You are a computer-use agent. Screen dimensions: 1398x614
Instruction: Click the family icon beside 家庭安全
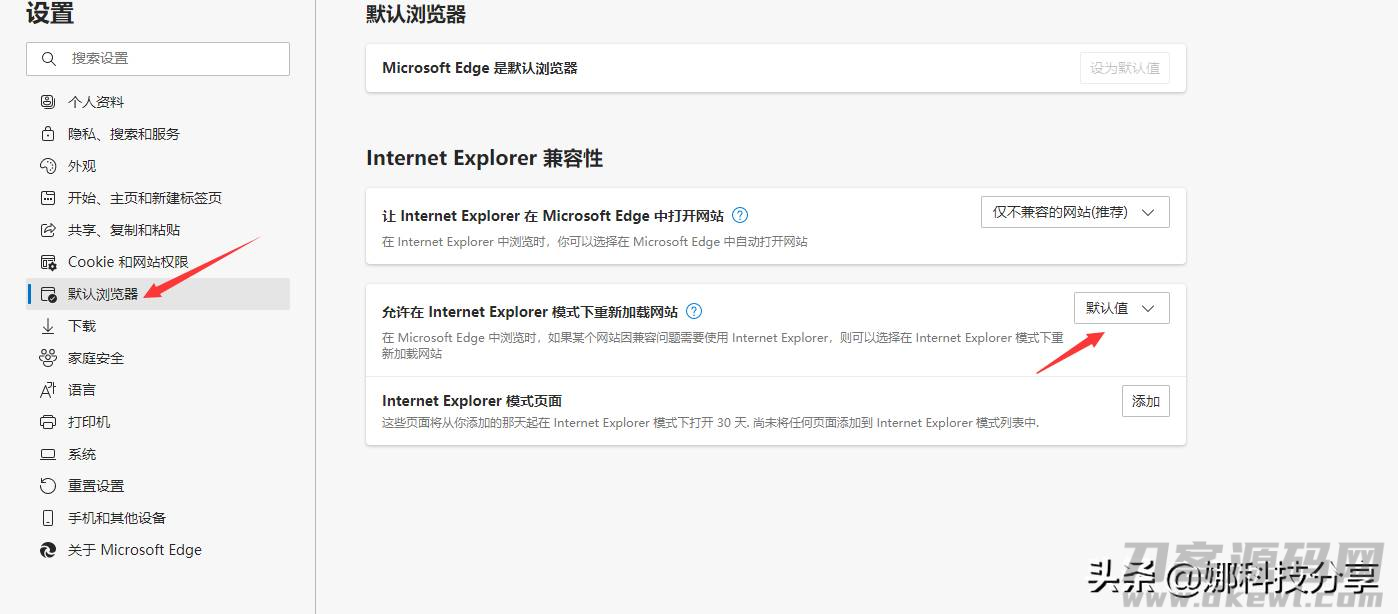(48, 358)
